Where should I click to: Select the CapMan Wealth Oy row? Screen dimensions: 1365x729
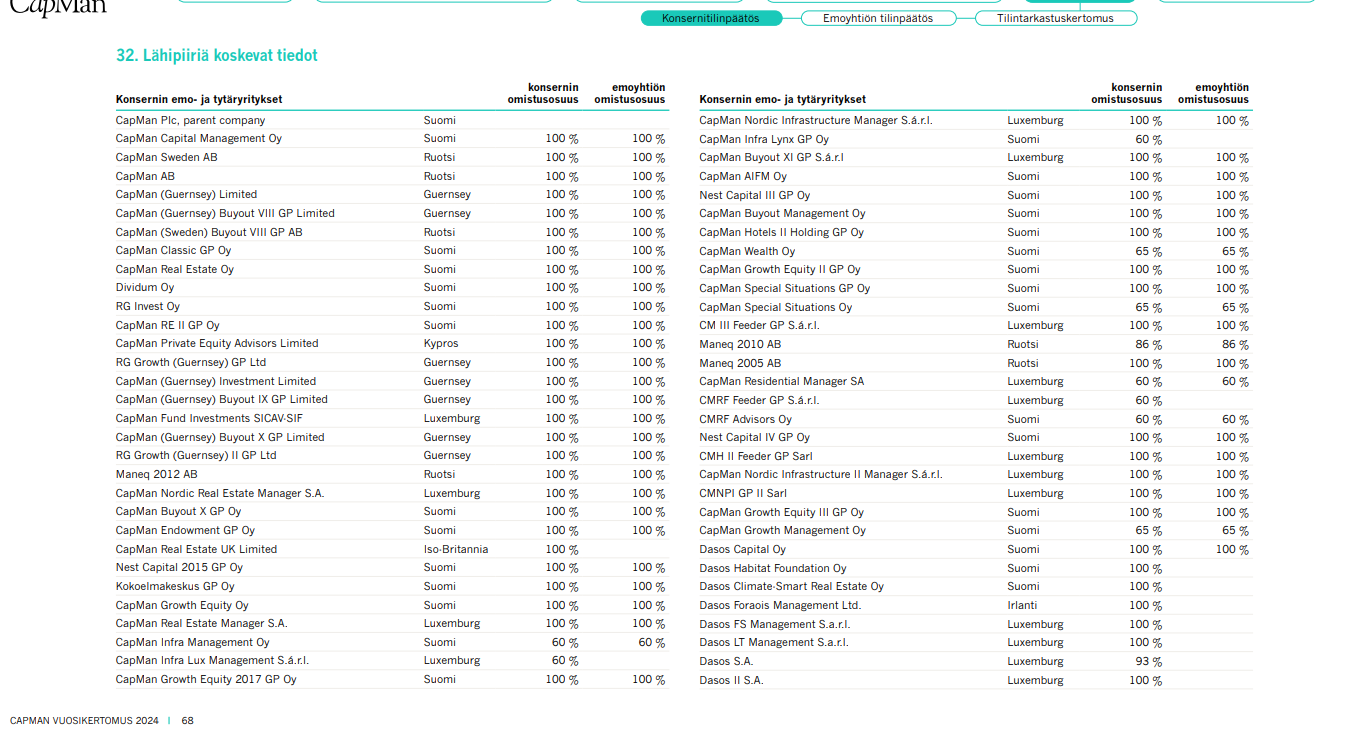pyautogui.click(x=747, y=251)
